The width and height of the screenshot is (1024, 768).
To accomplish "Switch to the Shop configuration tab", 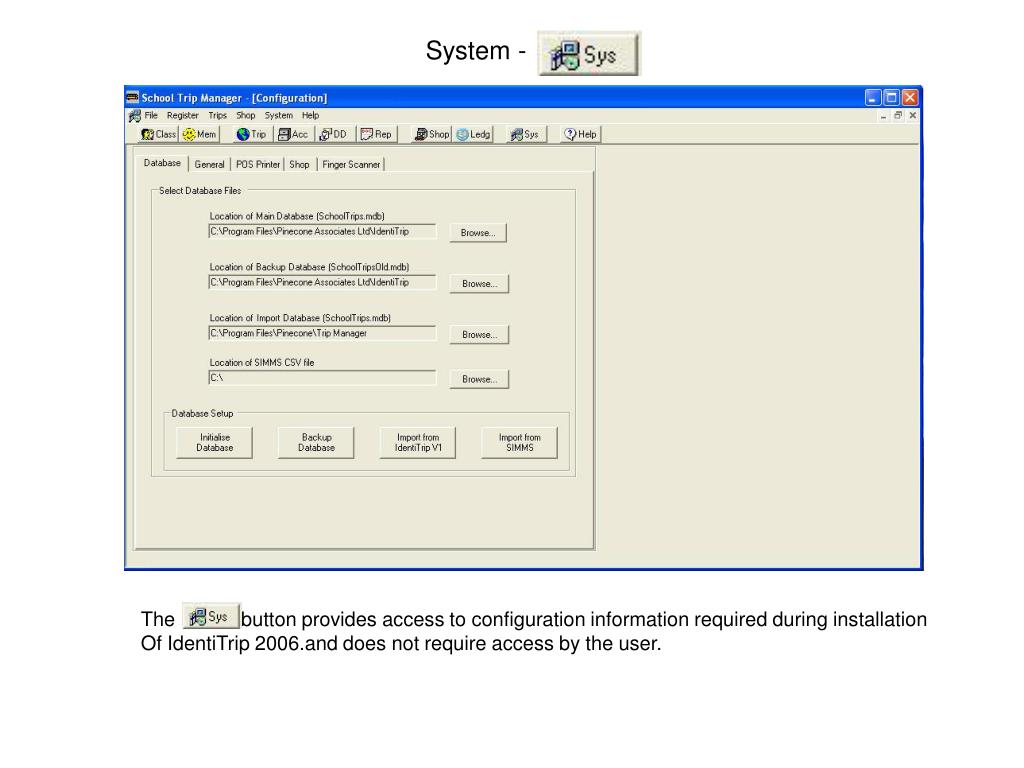I will pyautogui.click(x=299, y=165).
